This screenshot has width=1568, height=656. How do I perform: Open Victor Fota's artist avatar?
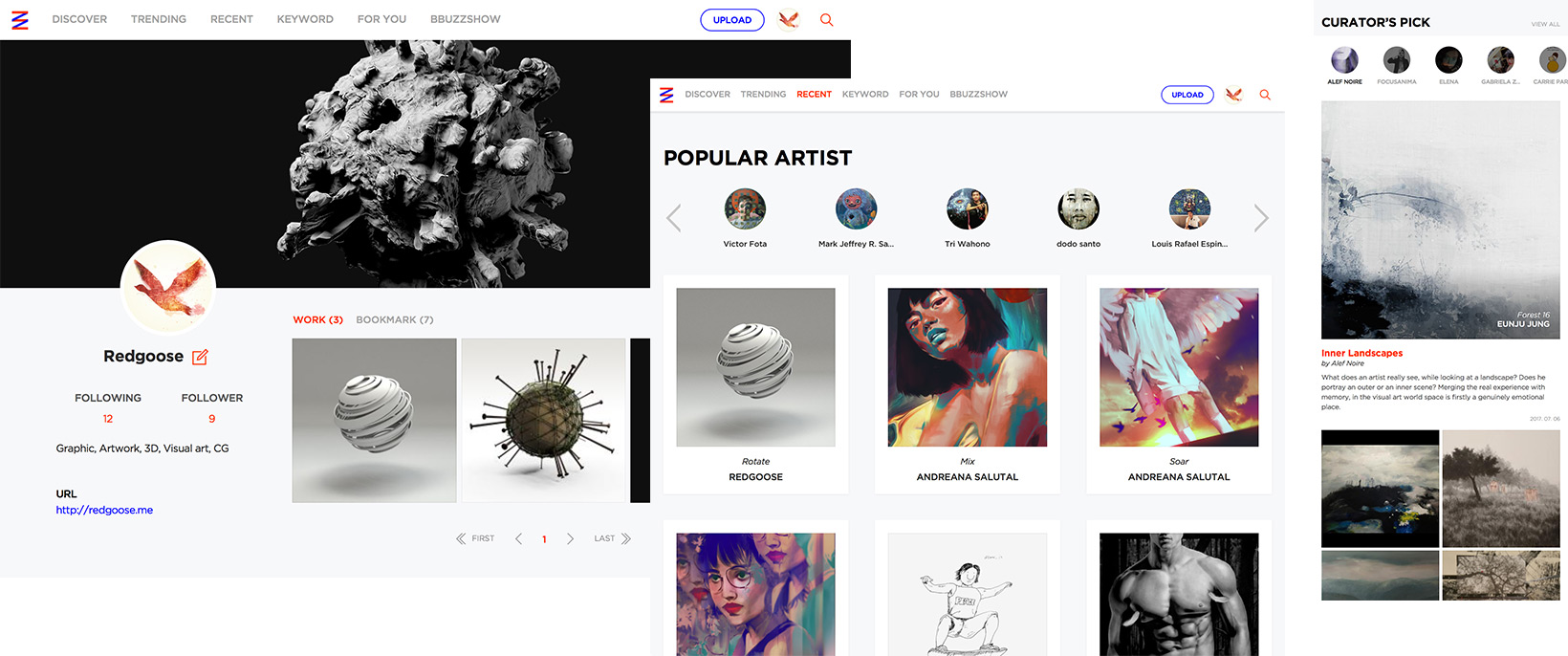point(745,209)
